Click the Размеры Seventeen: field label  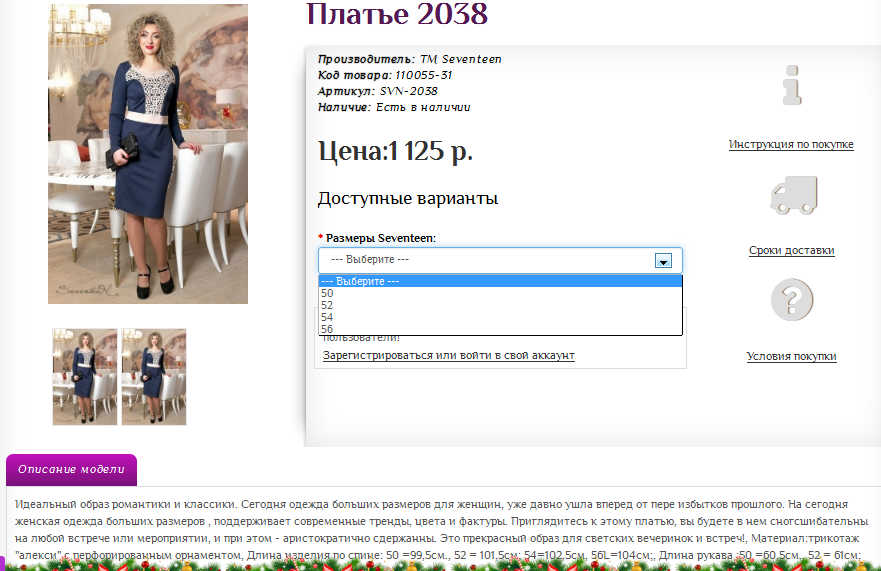click(x=380, y=238)
